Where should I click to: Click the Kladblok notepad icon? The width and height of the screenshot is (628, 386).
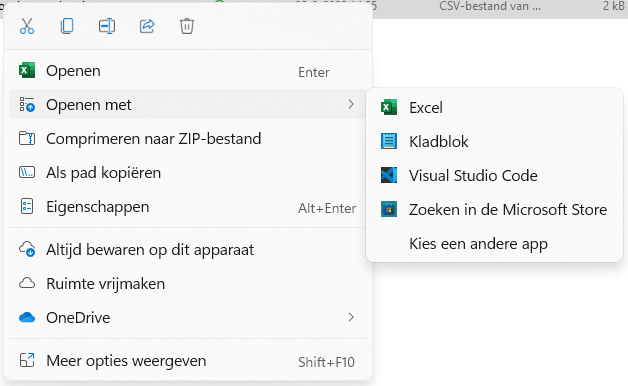coord(388,141)
